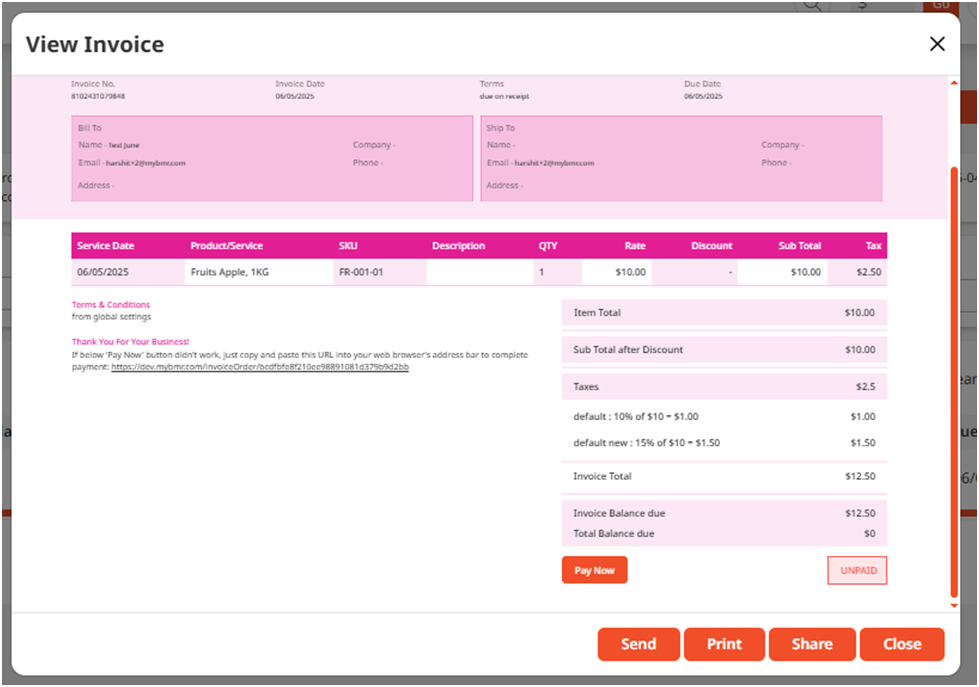The image size is (979, 687).
Task: Click the Share button
Action: point(812,644)
